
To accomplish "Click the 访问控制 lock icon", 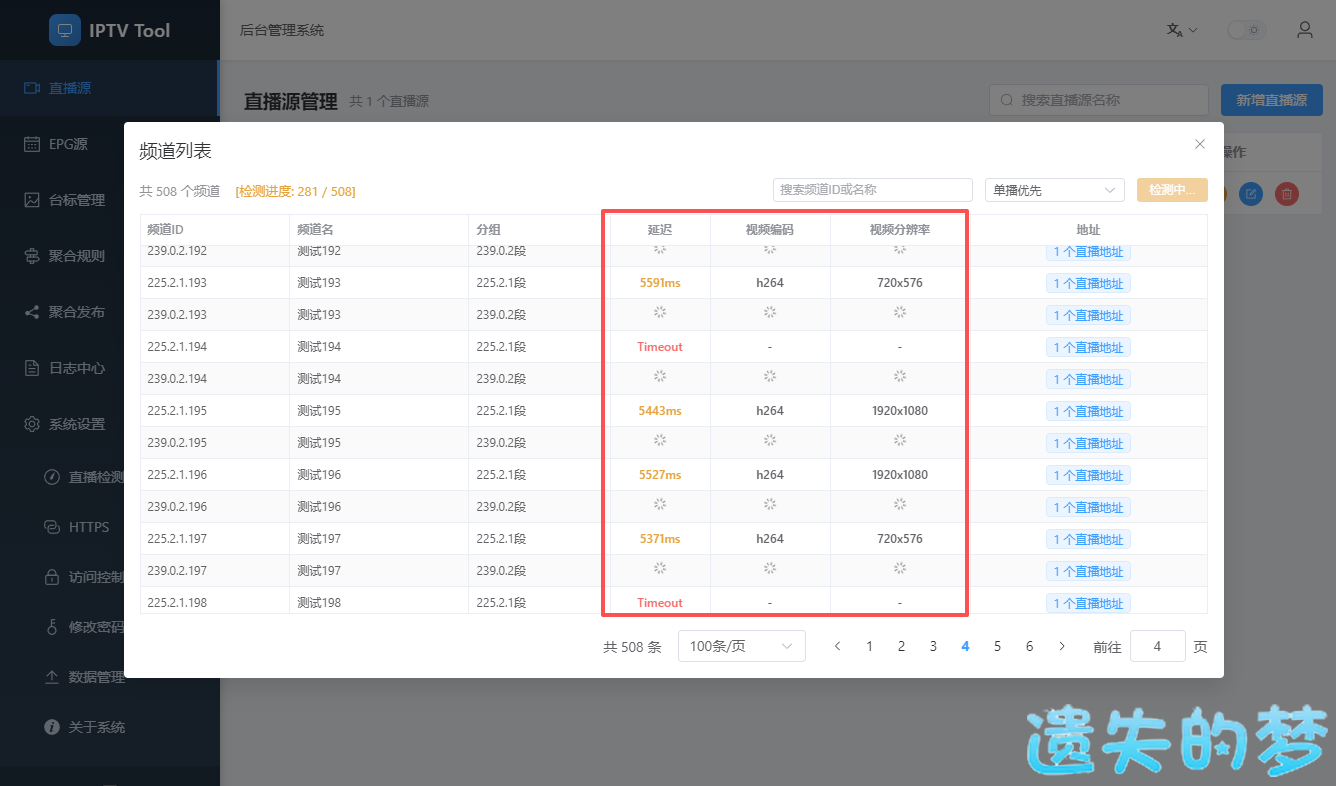I will pos(52,577).
